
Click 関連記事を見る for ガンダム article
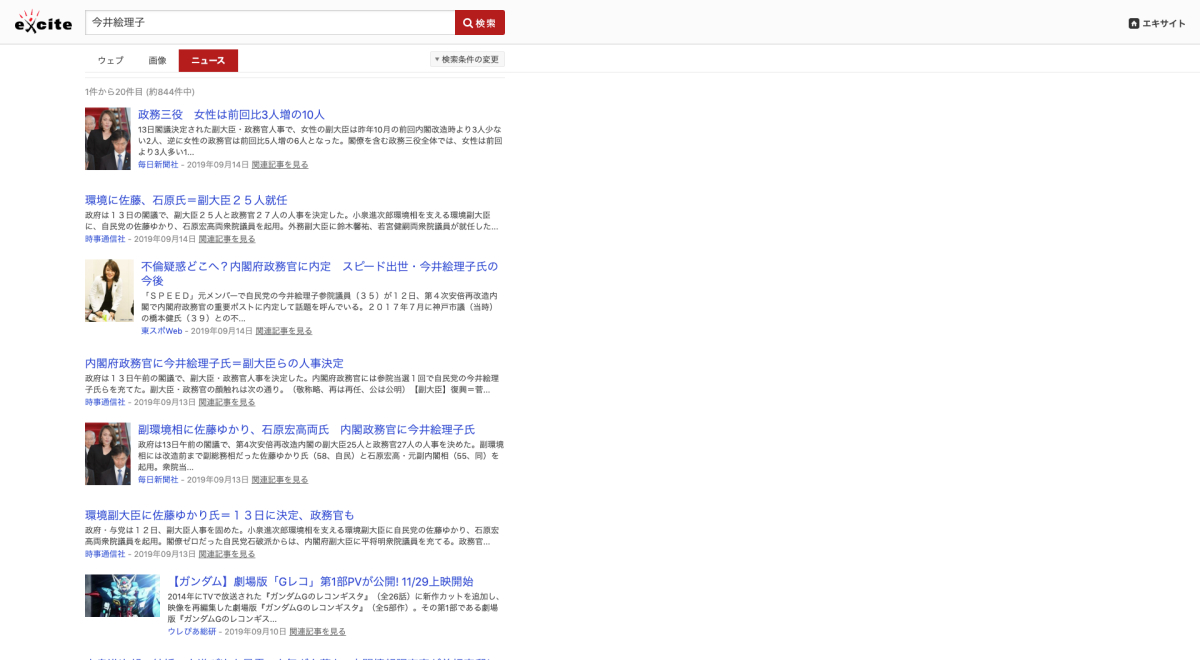pos(318,632)
